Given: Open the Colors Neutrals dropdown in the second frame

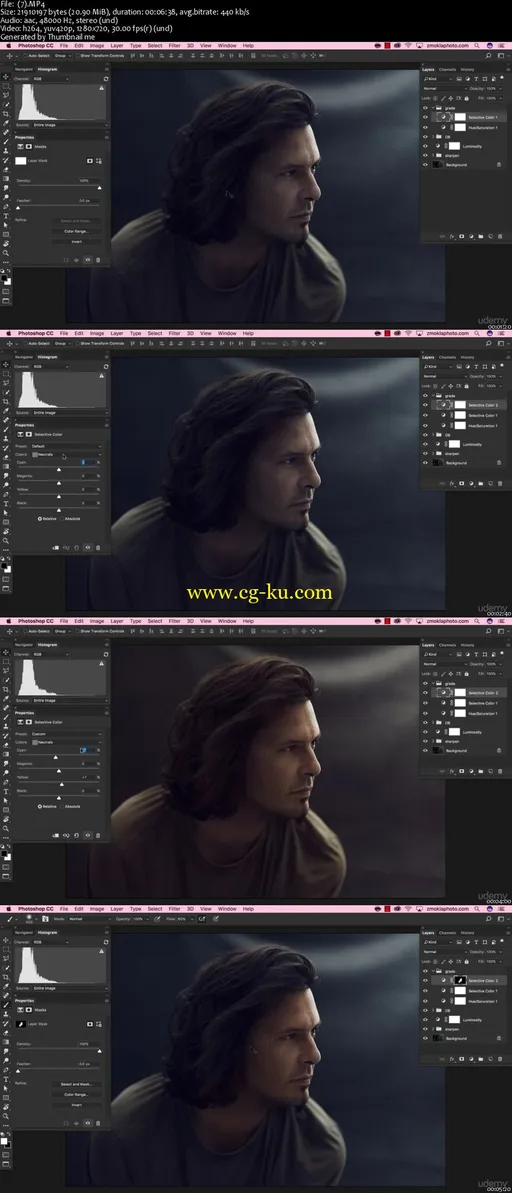Looking at the screenshot, I should [66, 454].
